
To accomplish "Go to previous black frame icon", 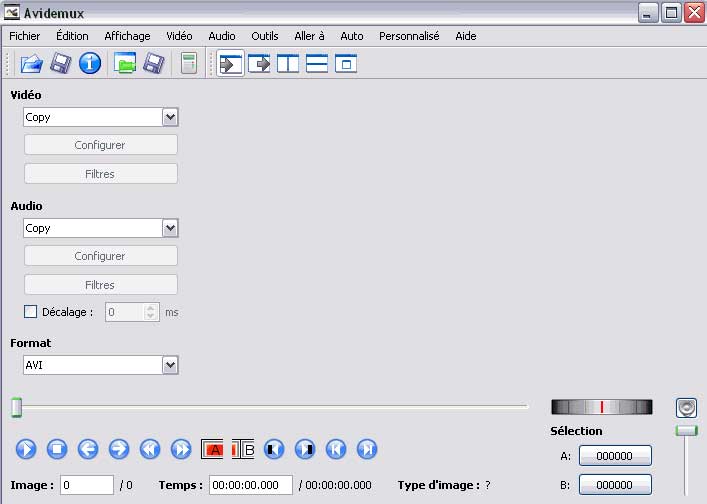I will [274, 449].
